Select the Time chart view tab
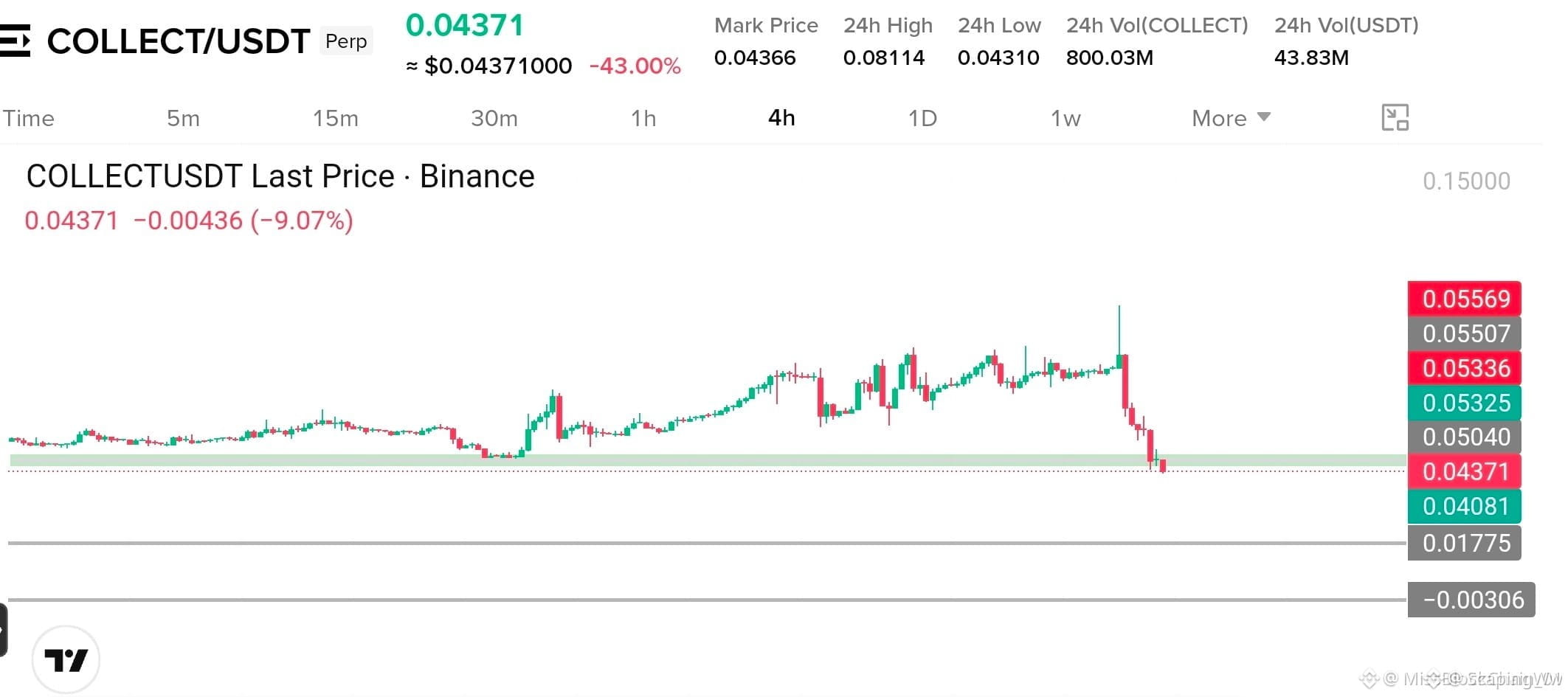Viewport: 1568px width, 697px height. click(x=28, y=118)
